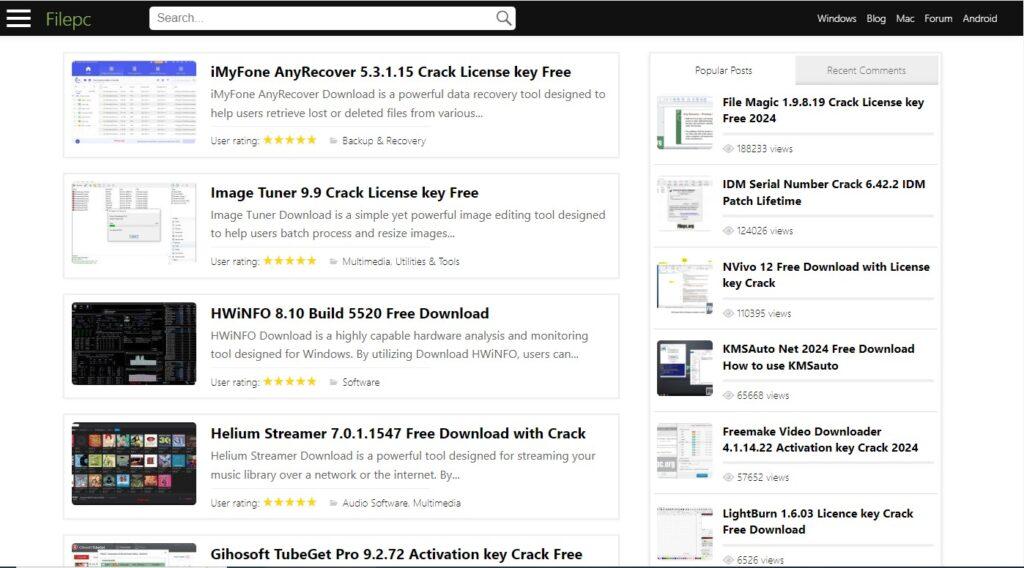
Task: Open the Forum link in header
Action: [x=938, y=19]
